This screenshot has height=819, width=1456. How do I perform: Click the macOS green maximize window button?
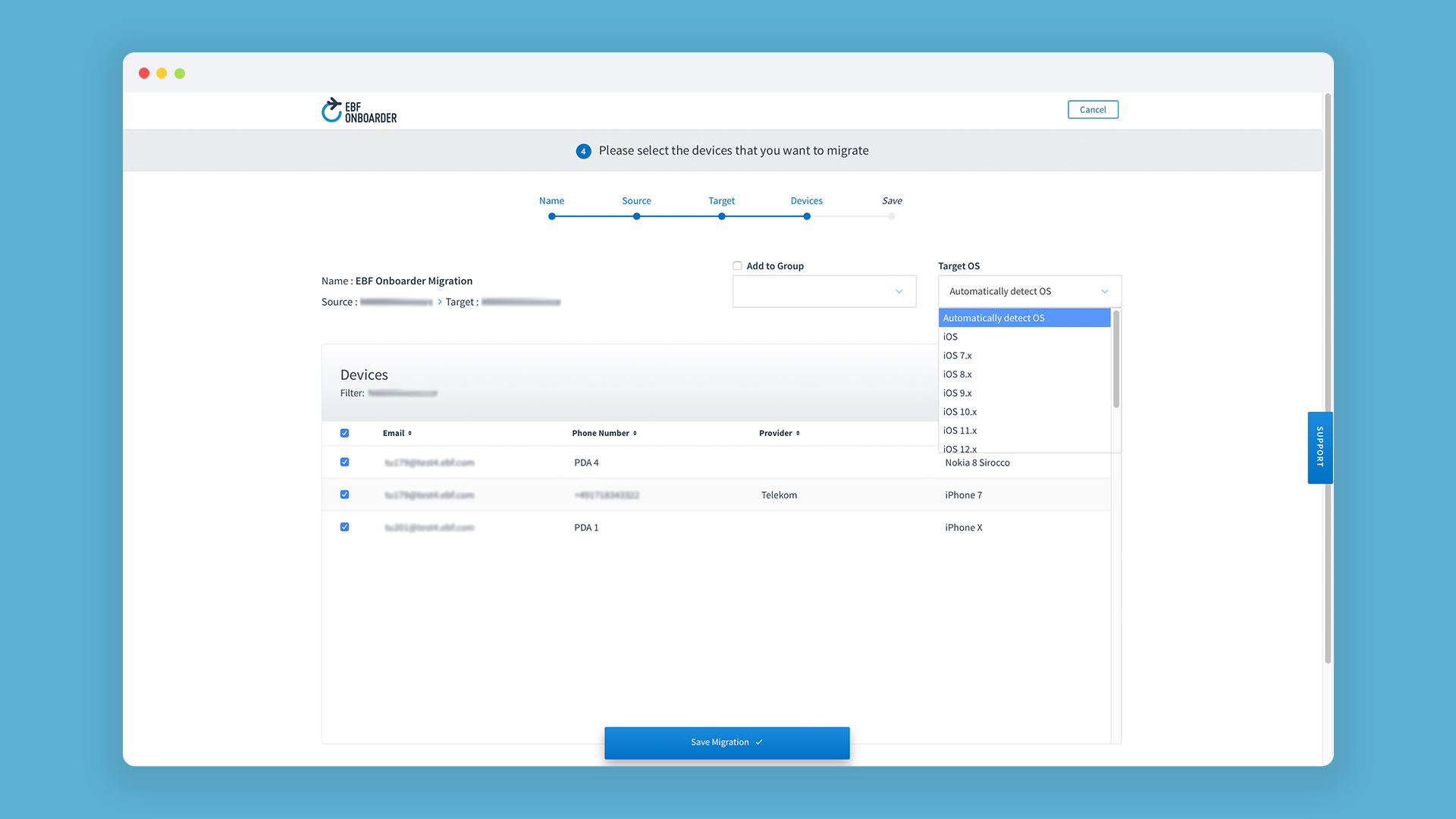tap(180, 74)
